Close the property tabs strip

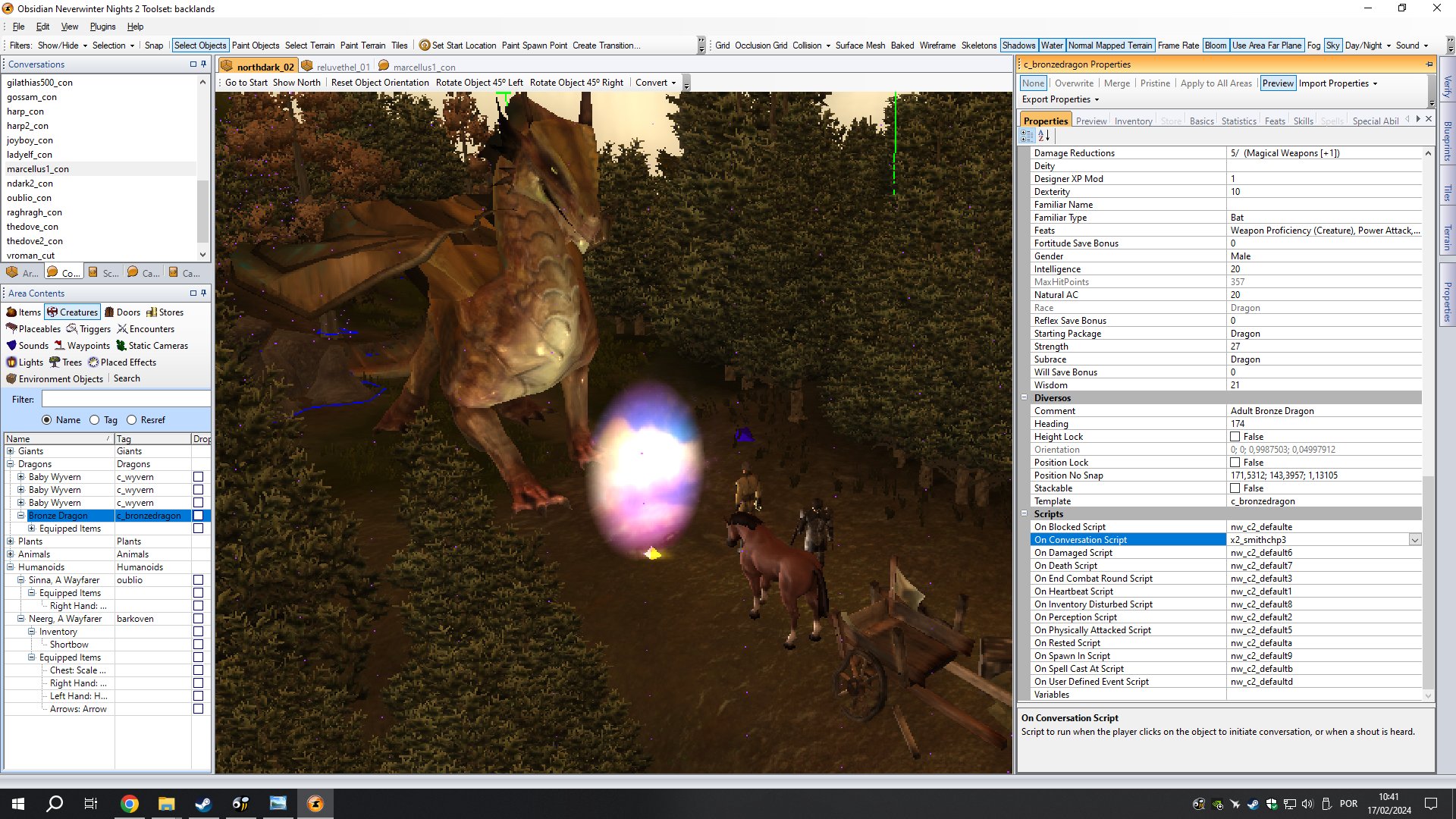point(1429,119)
